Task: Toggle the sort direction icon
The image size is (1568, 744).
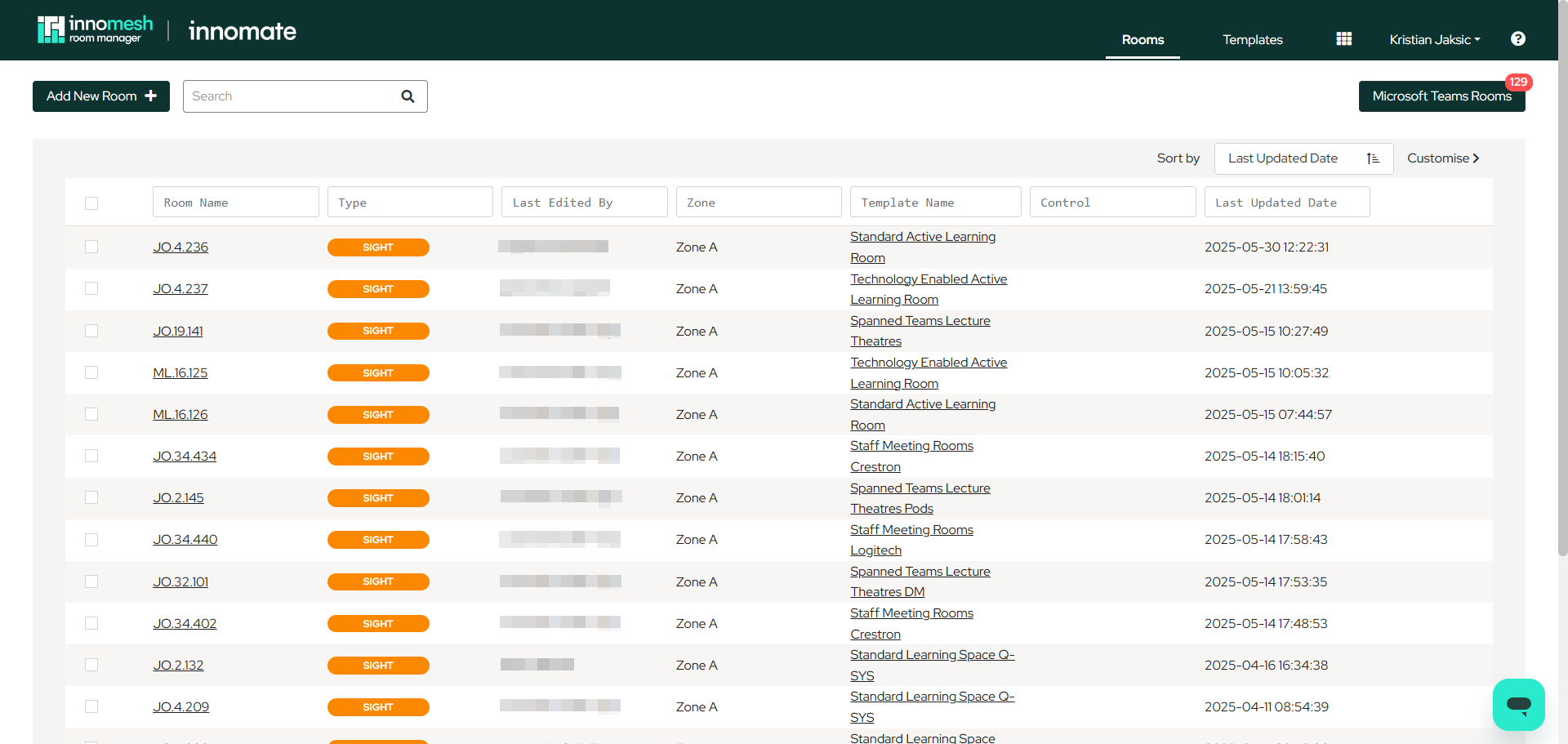Action: pos(1373,158)
